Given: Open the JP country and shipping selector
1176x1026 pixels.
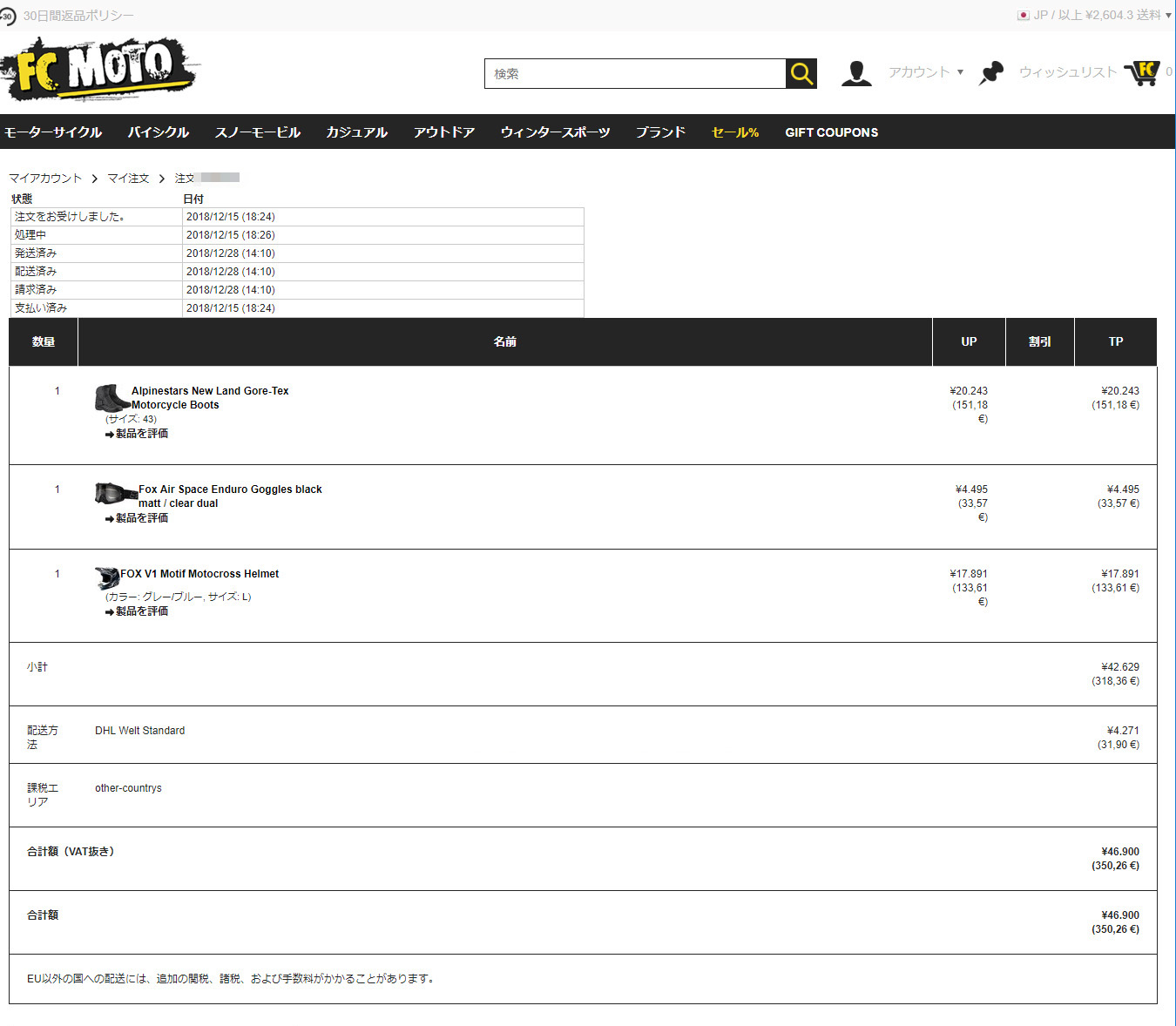Looking at the screenshot, I should [x=1095, y=16].
